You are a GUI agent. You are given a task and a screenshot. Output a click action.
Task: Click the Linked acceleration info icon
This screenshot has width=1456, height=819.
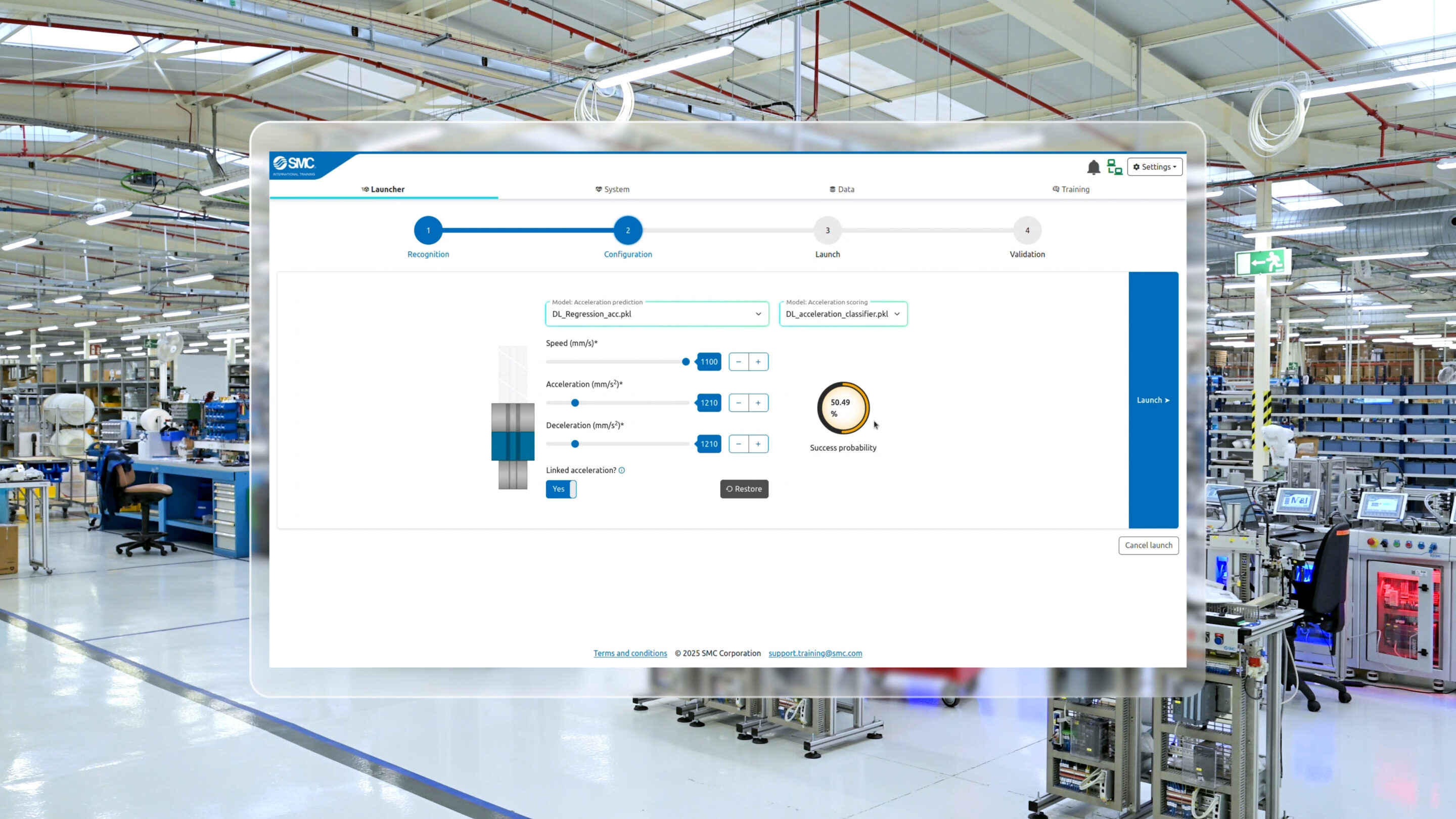(622, 470)
